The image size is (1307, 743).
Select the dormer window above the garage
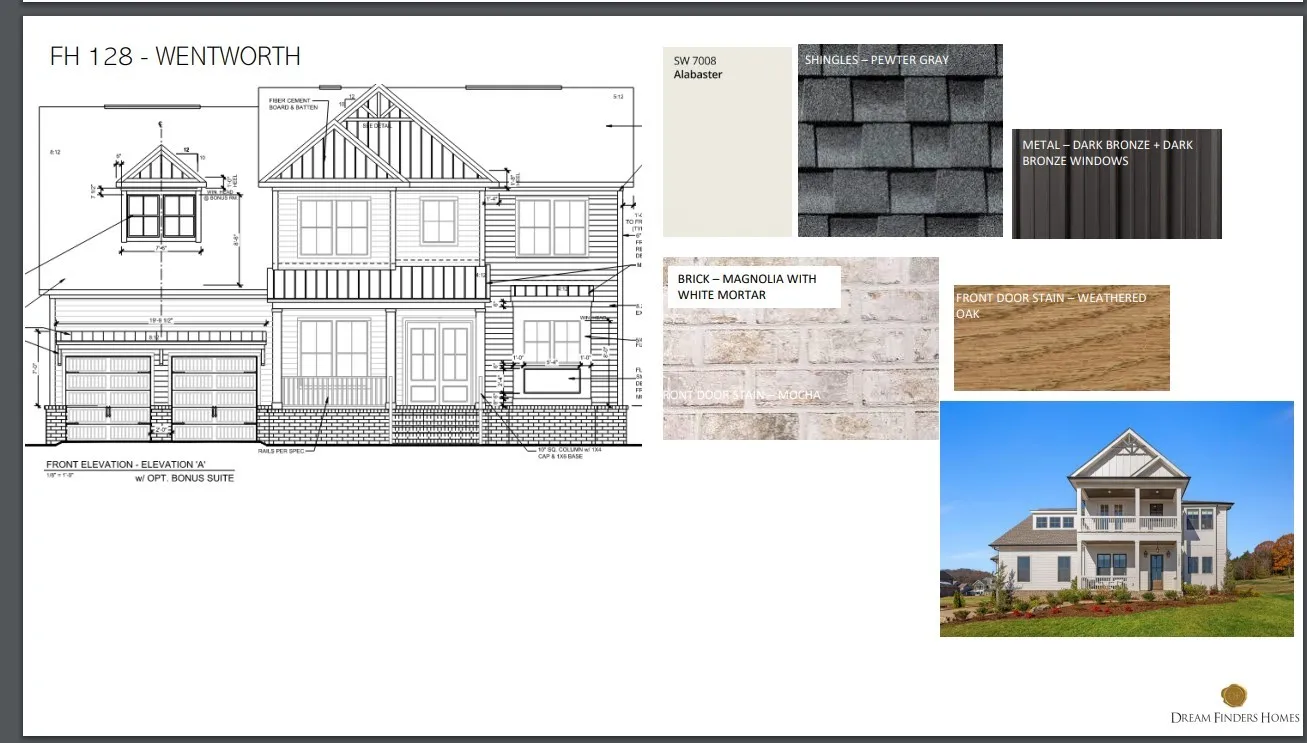[160, 217]
